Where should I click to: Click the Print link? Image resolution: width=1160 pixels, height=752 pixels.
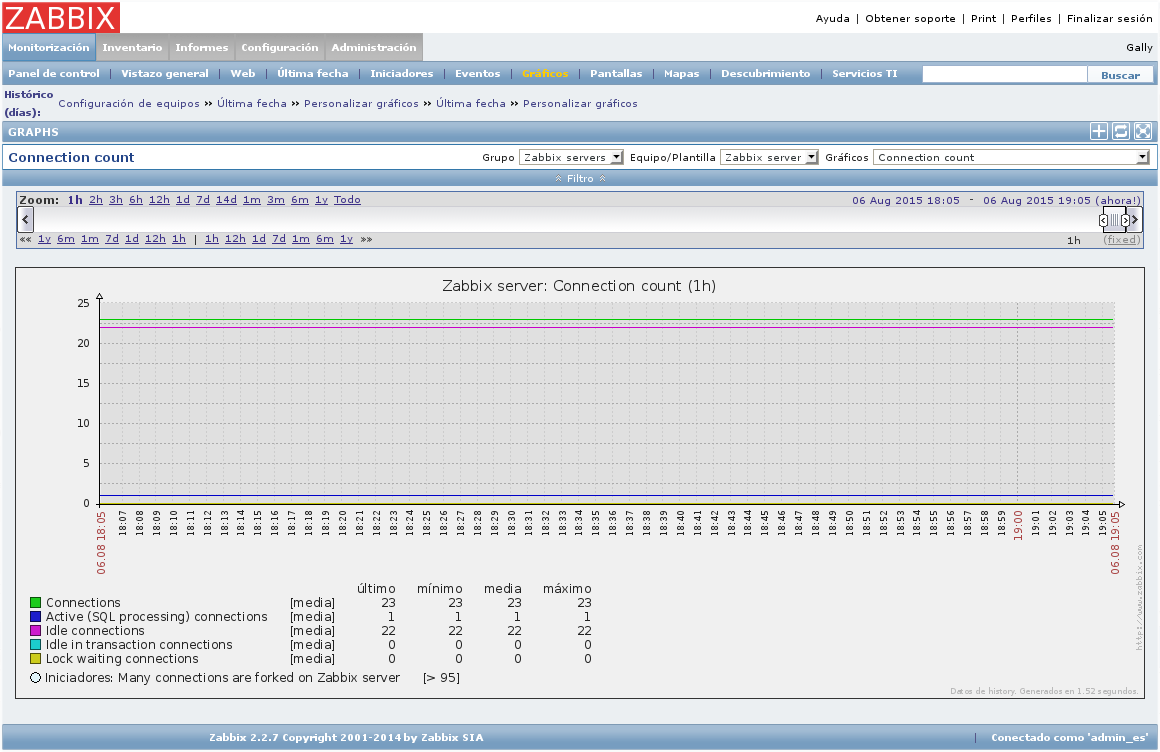point(983,19)
